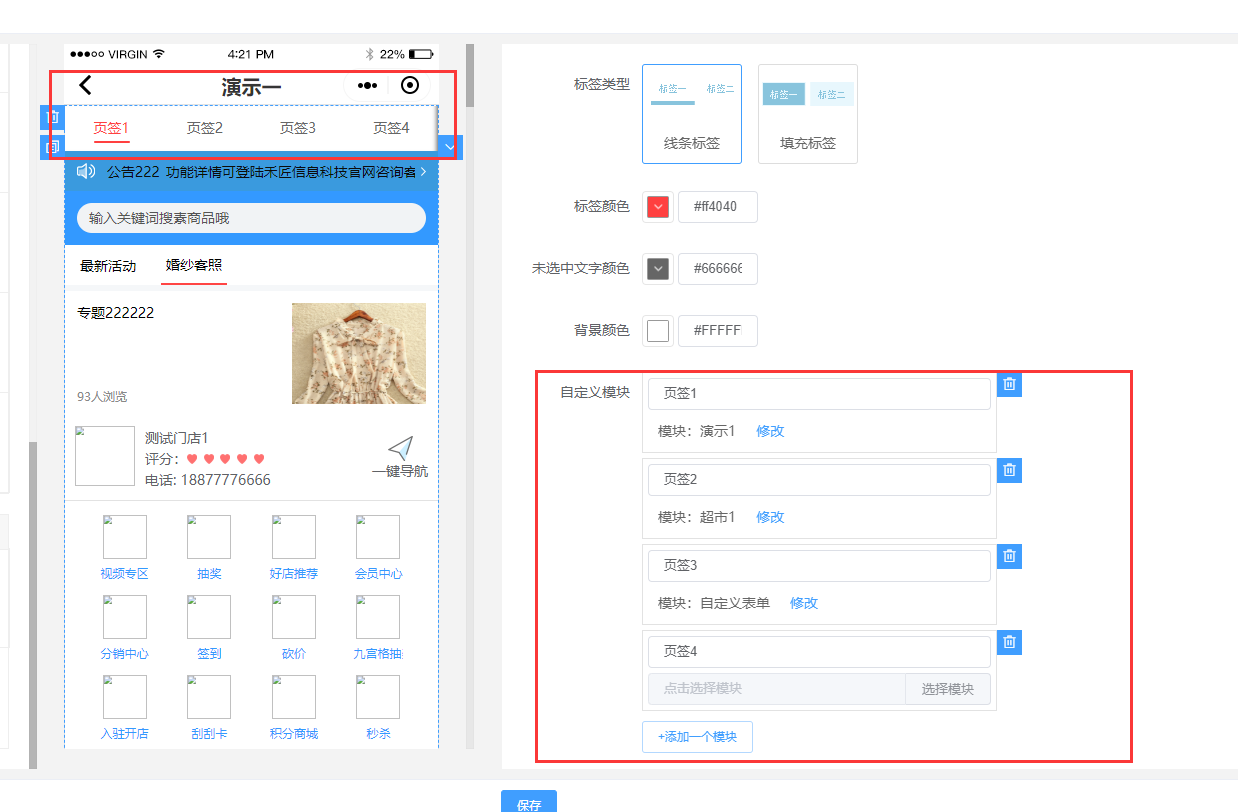Click the blue down-chevron at preview's right edge

click(450, 148)
